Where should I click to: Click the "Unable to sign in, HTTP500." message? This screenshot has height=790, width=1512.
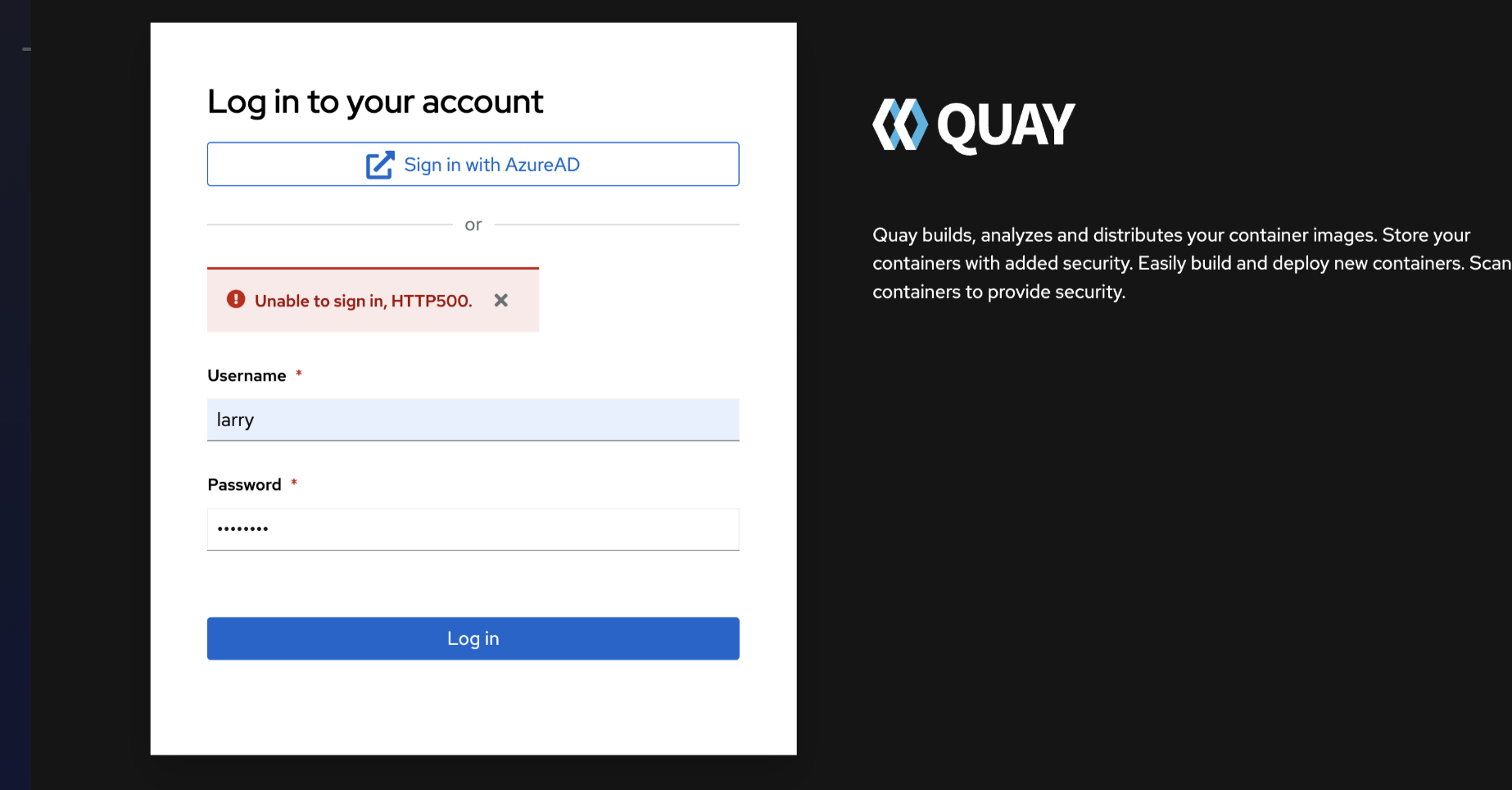[x=363, y=302]
